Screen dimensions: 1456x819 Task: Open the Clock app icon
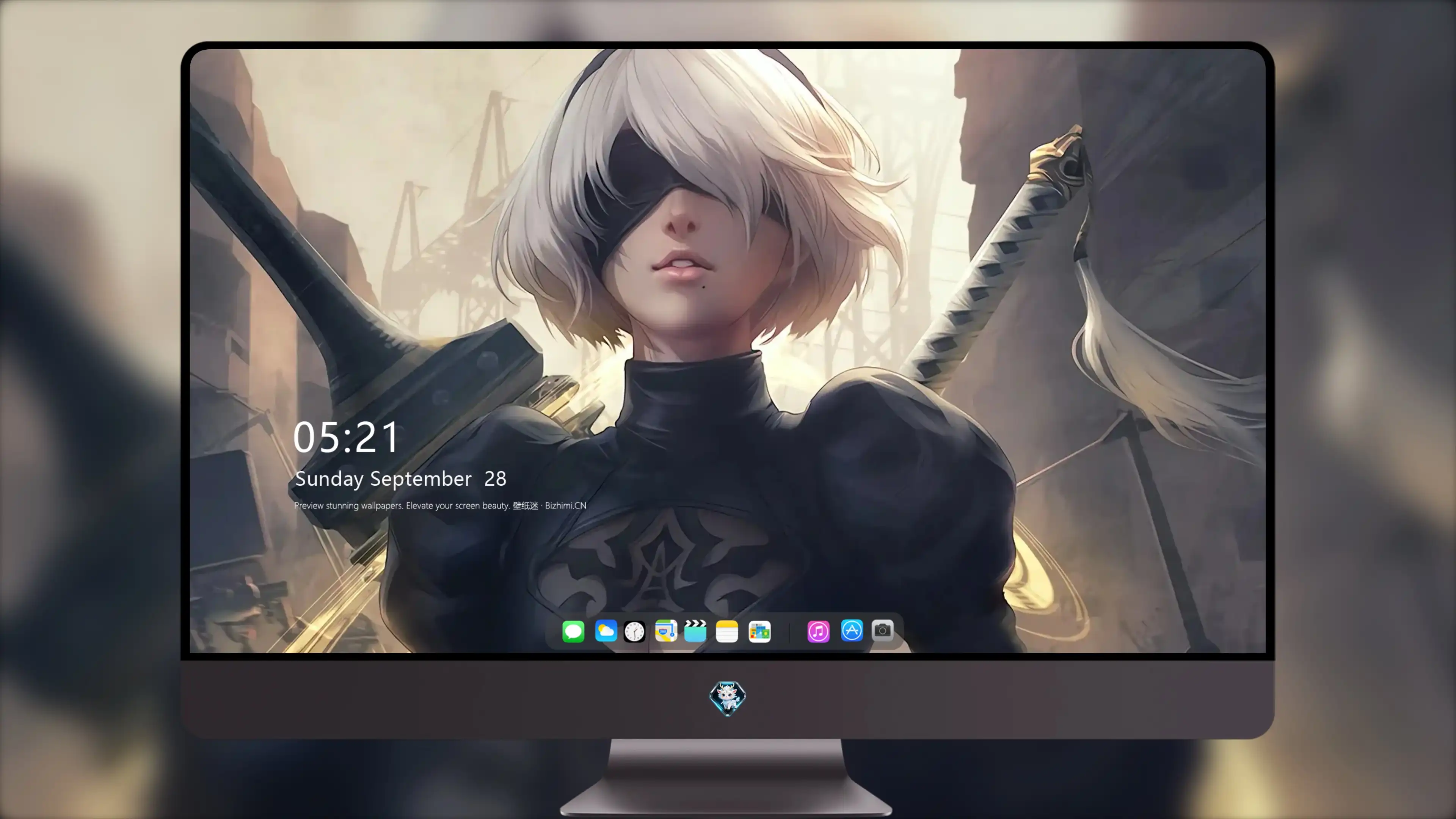pyautogui.click(x=634, y=631)
